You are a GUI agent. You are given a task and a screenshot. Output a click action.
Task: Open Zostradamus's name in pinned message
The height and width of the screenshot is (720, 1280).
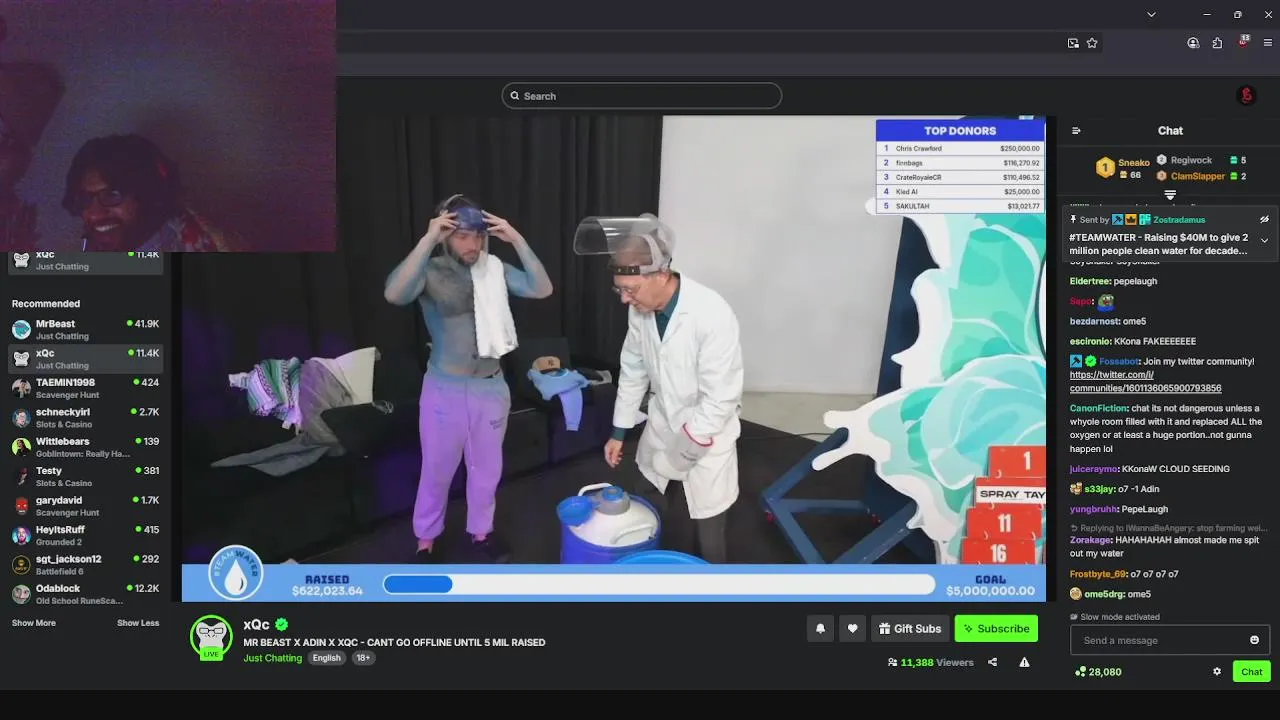(1178, 219)
